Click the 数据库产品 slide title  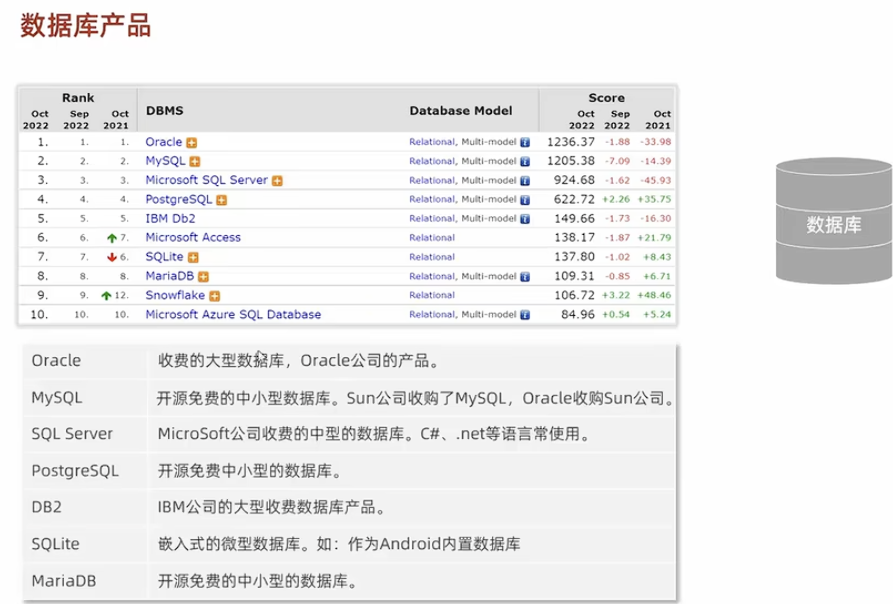point(85,26)
